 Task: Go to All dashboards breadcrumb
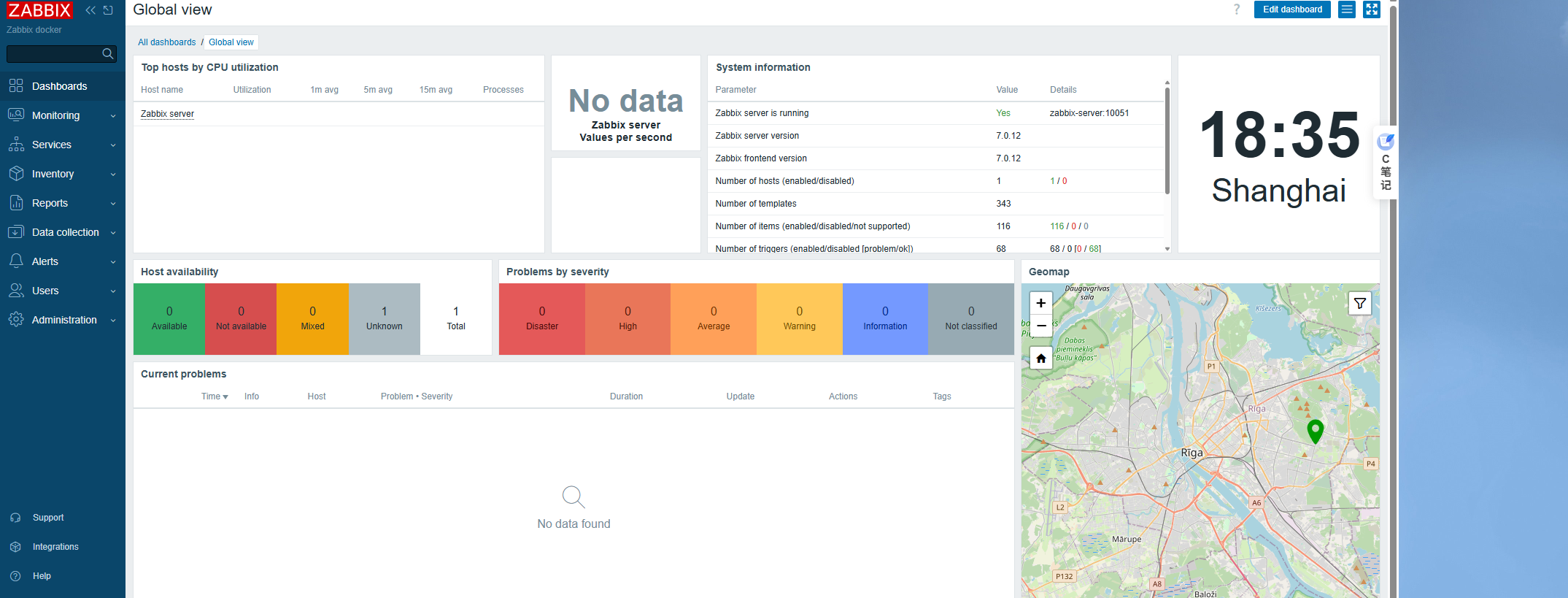pyautogui.click(x=167, y=42)
